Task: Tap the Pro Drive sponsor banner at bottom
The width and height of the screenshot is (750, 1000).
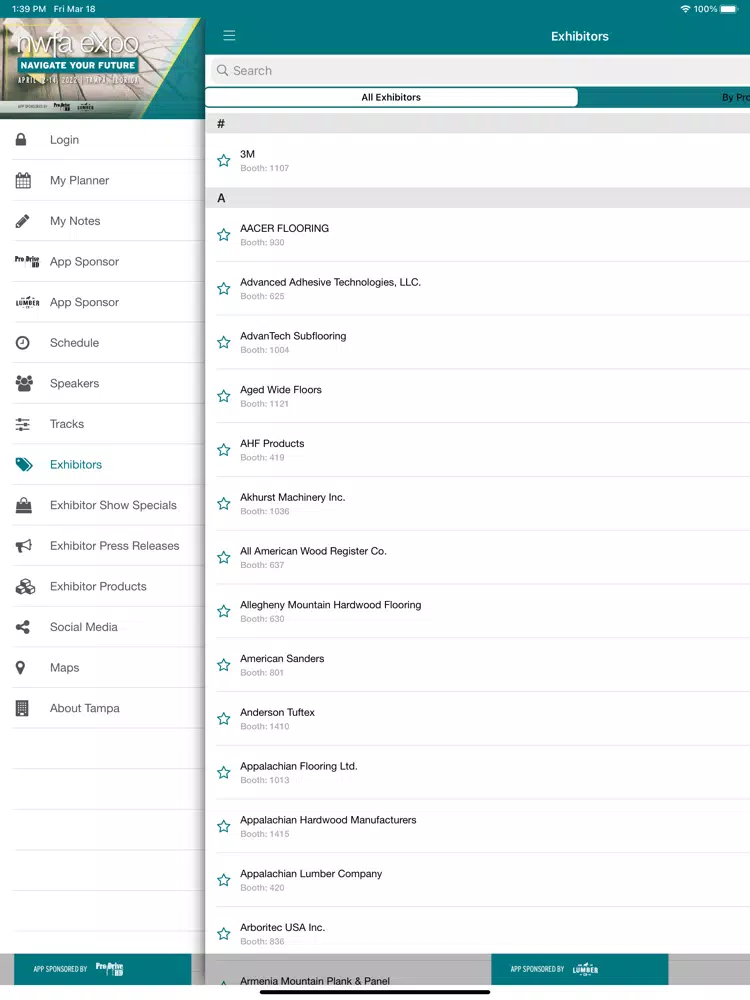Action: tap(102, 969)
